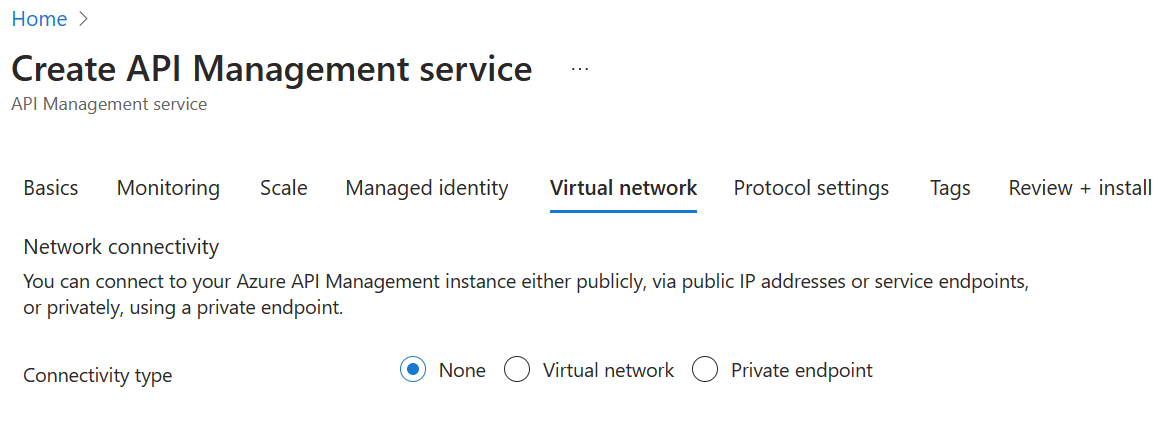This screenshot has height=432, width=1175.
Task: Jump to the Review + install tab
Action: [x=1080, y=188]
